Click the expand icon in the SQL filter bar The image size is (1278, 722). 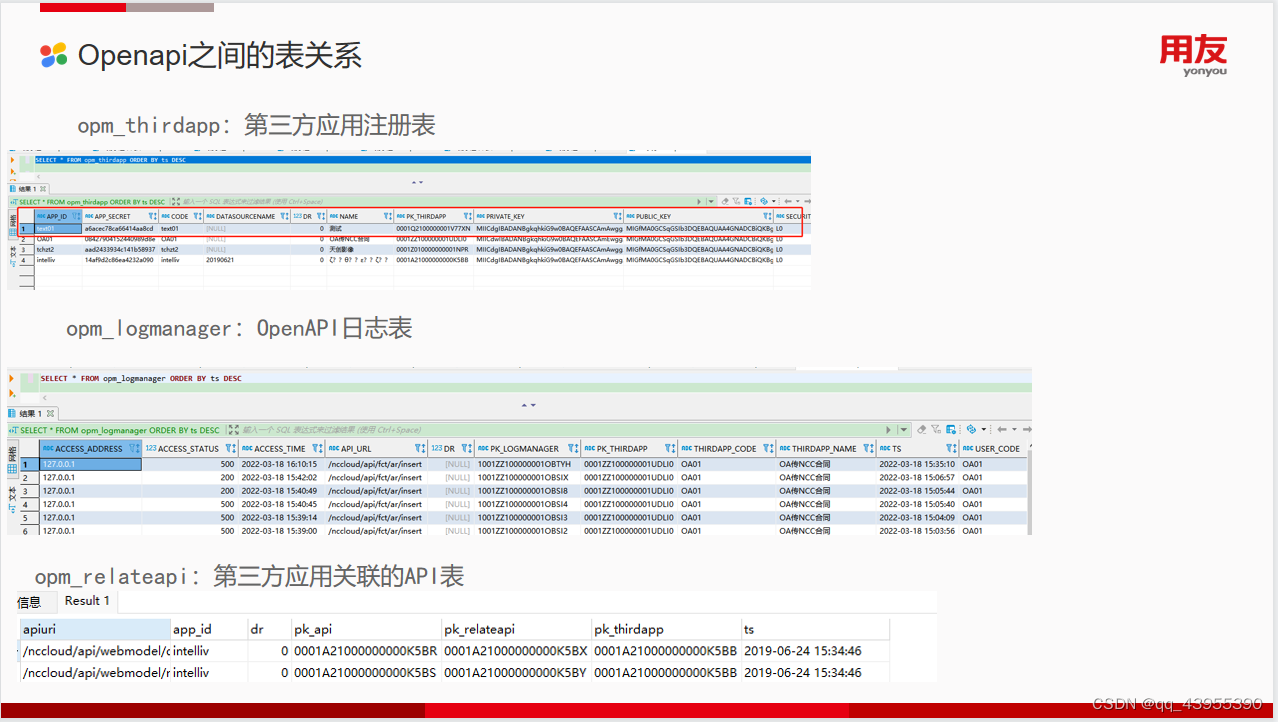(233, 429)
